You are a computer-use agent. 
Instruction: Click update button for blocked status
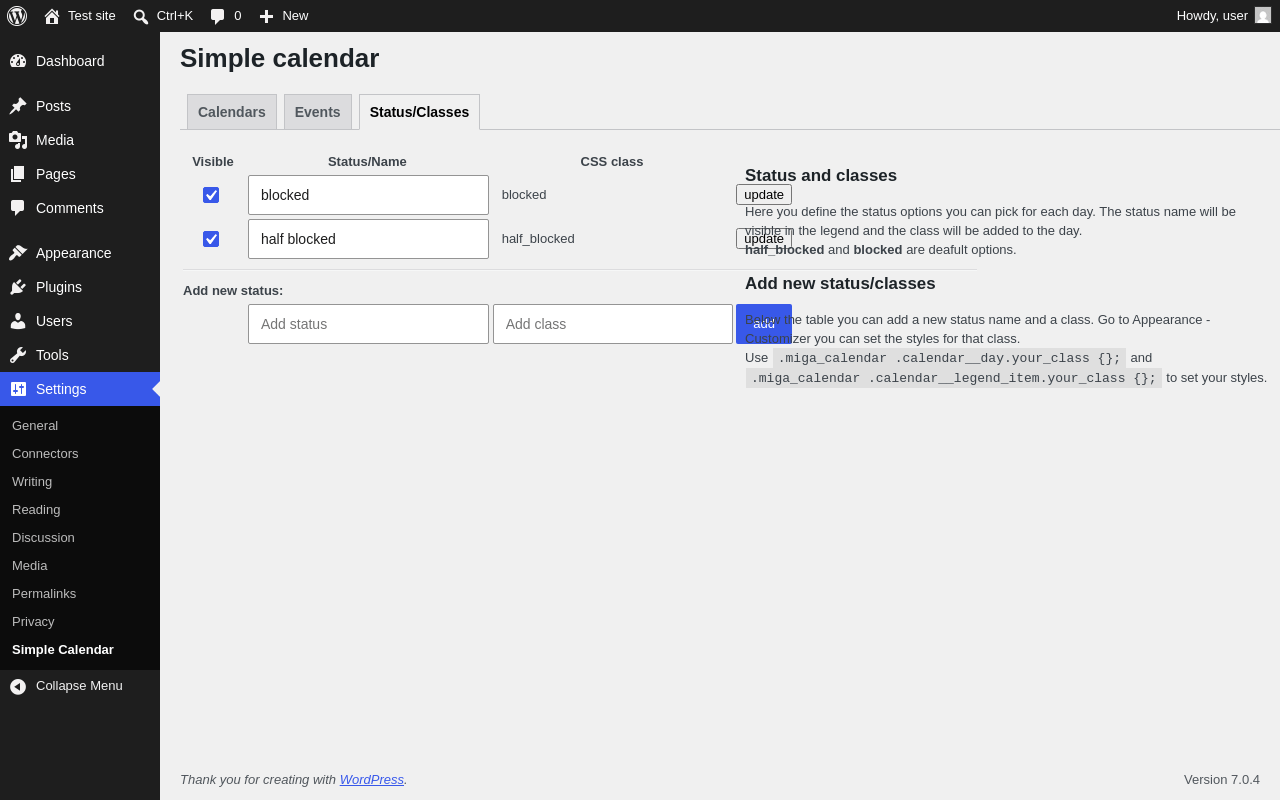pos(764,194)
